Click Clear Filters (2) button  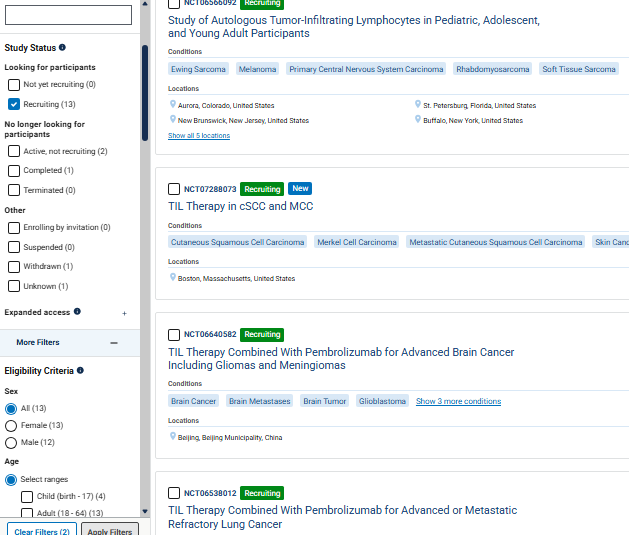tap(42, 531)
